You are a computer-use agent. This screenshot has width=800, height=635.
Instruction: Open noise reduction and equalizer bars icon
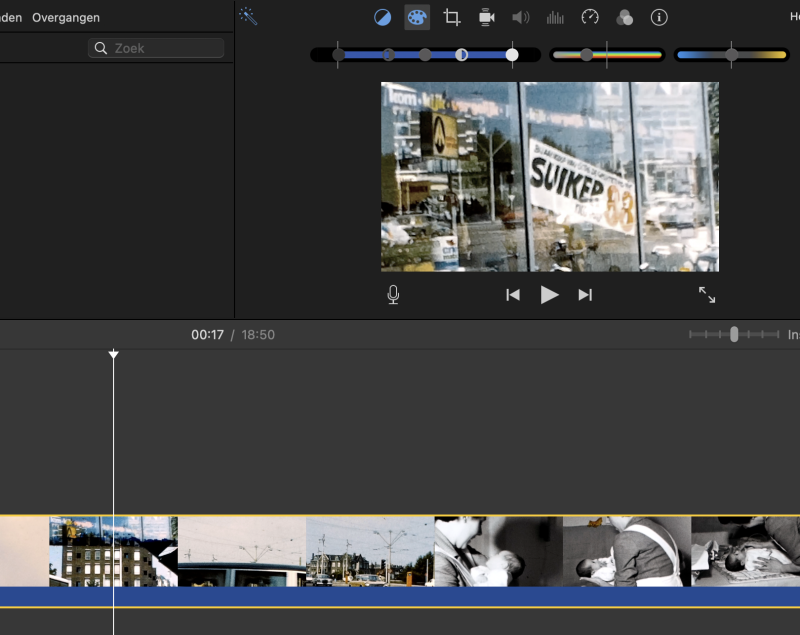pos(555,17)
